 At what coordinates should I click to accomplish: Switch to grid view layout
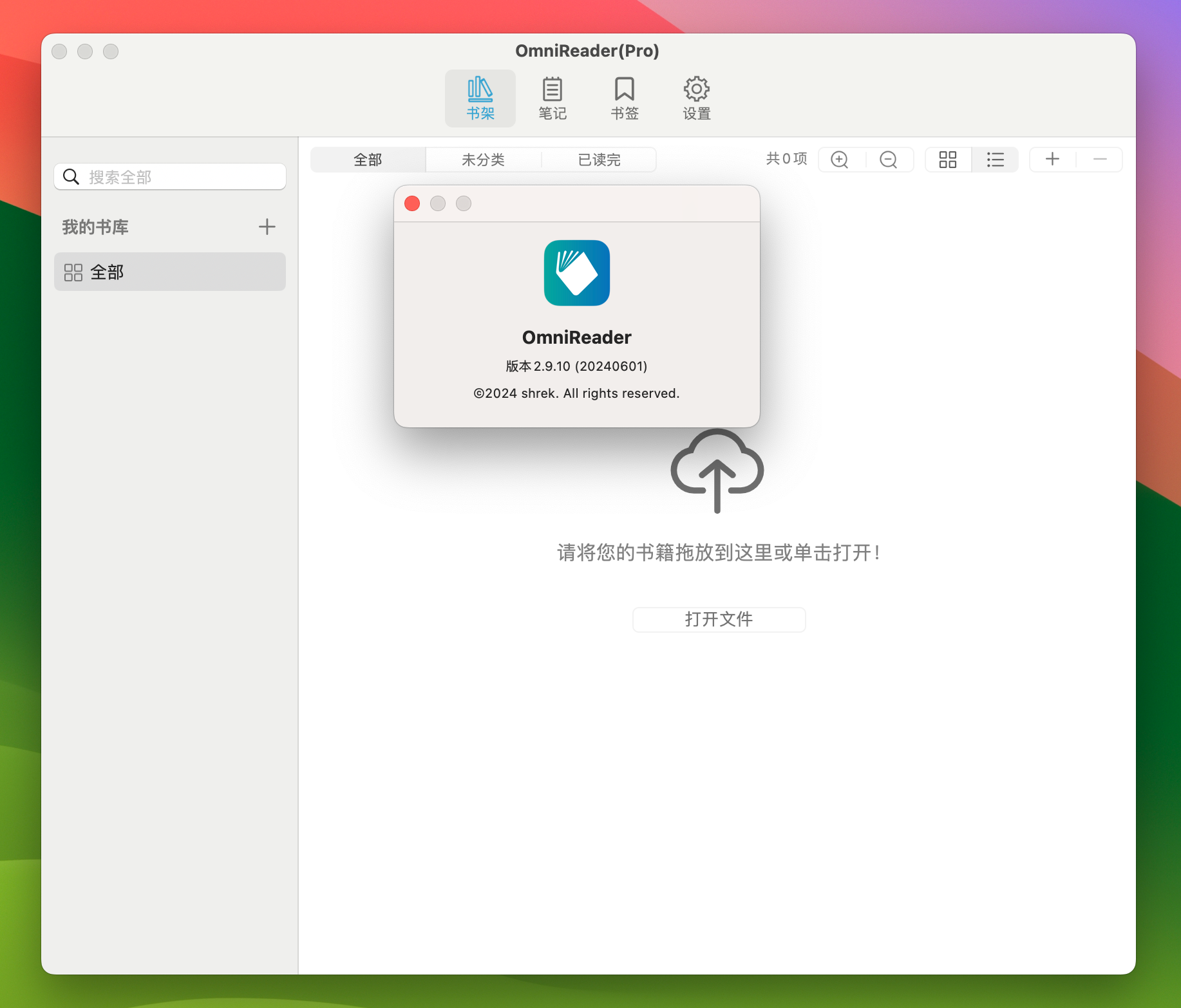click(x=948, y=160)
